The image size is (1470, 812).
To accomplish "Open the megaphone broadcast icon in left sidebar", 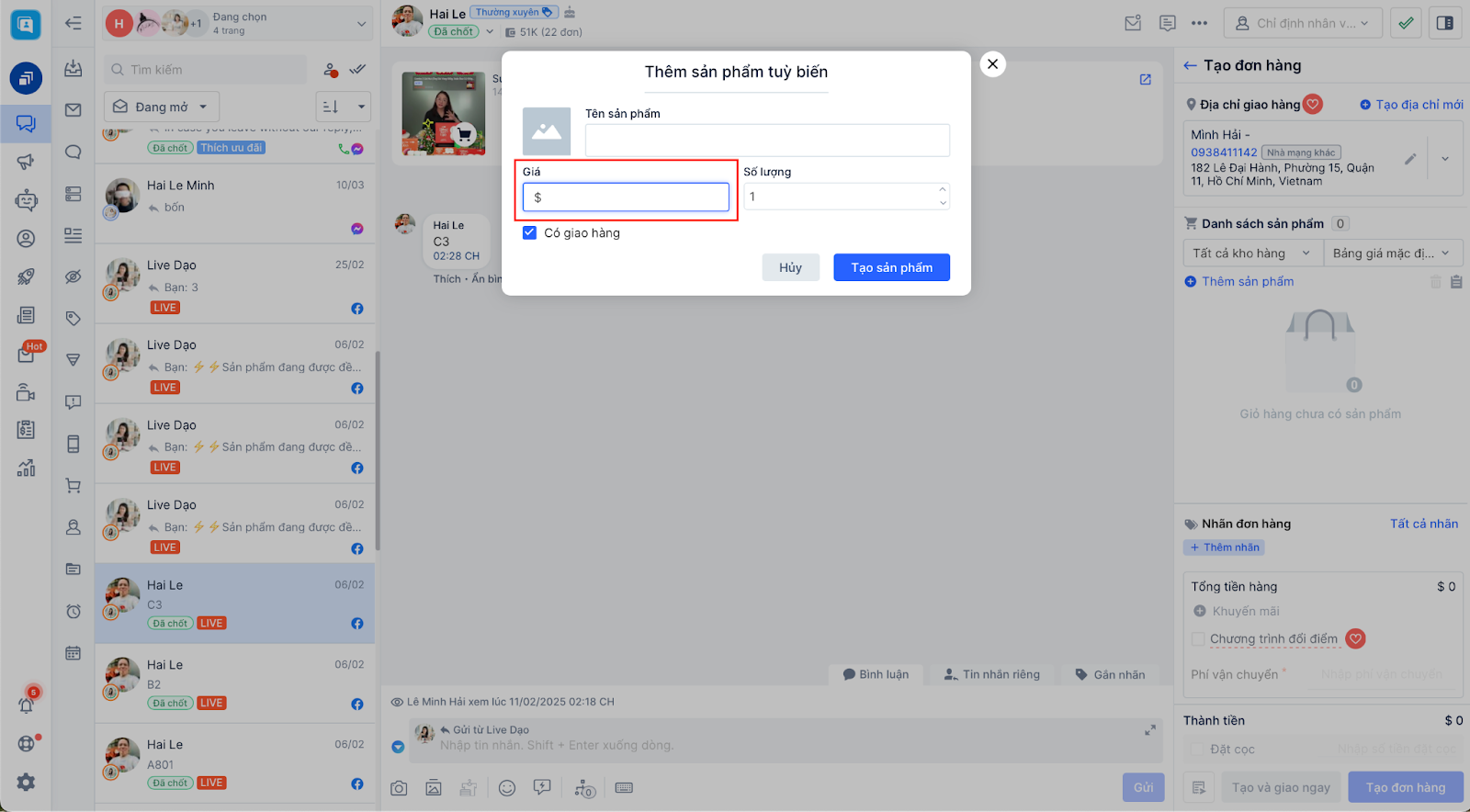I will (x=26, y=162).
